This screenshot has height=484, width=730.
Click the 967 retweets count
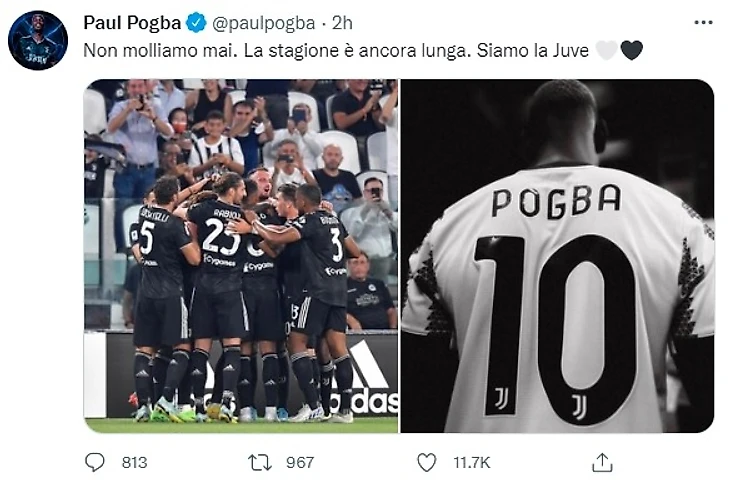point(299,462)
